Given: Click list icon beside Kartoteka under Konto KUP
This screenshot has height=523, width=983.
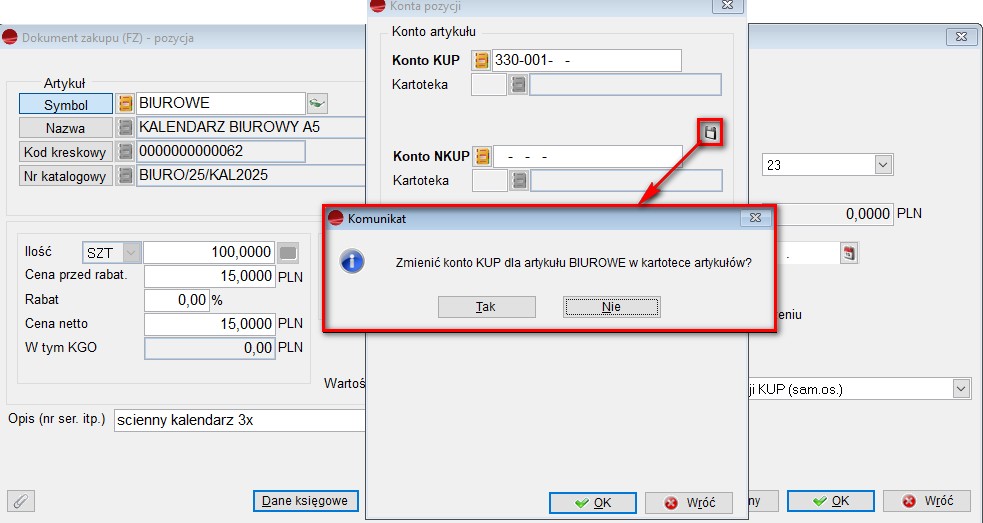Looking at the screenshot, I should pyautogui.click(x=518, y=85).
